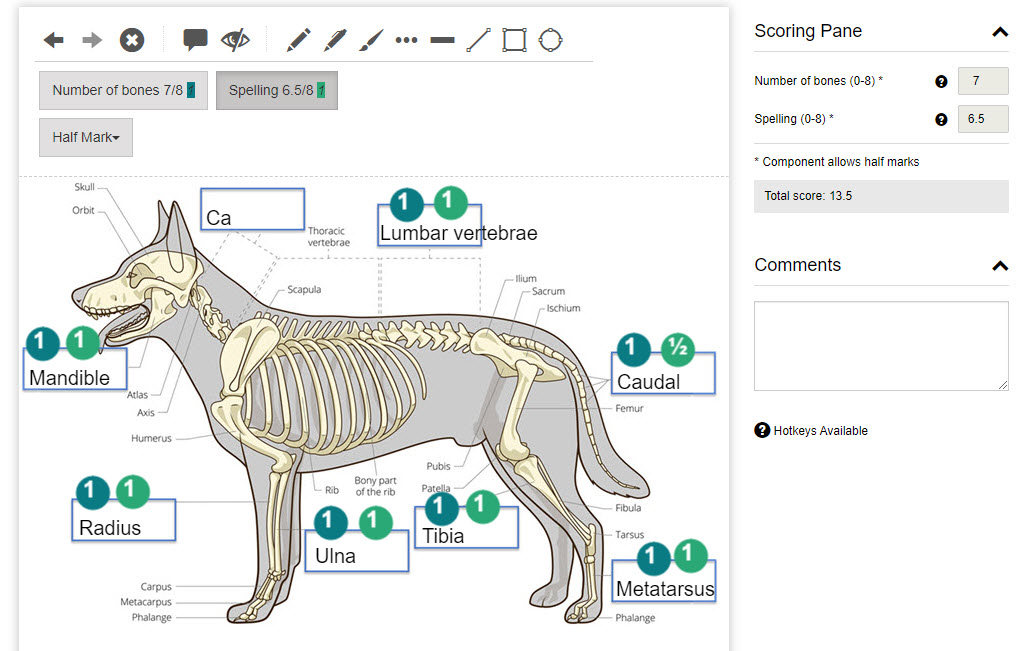This screenshot has width=1033, height=651.
Task: Open the Half Mark dropdown
Action: point(86,137)
